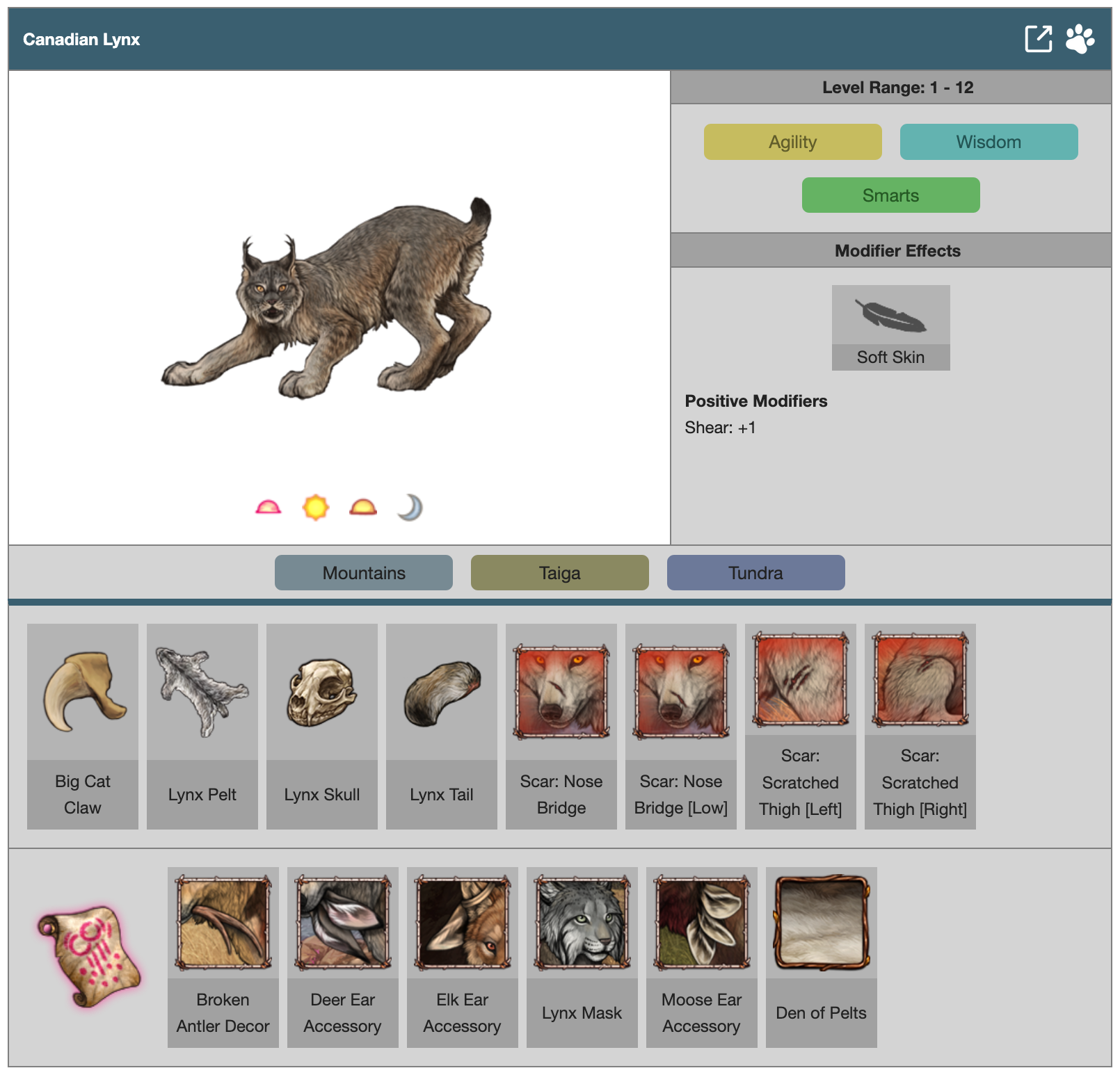Open the Lynx Skull item
Screen dimensions: 1120x1075
pyautogui.click(x=322, y=726)
